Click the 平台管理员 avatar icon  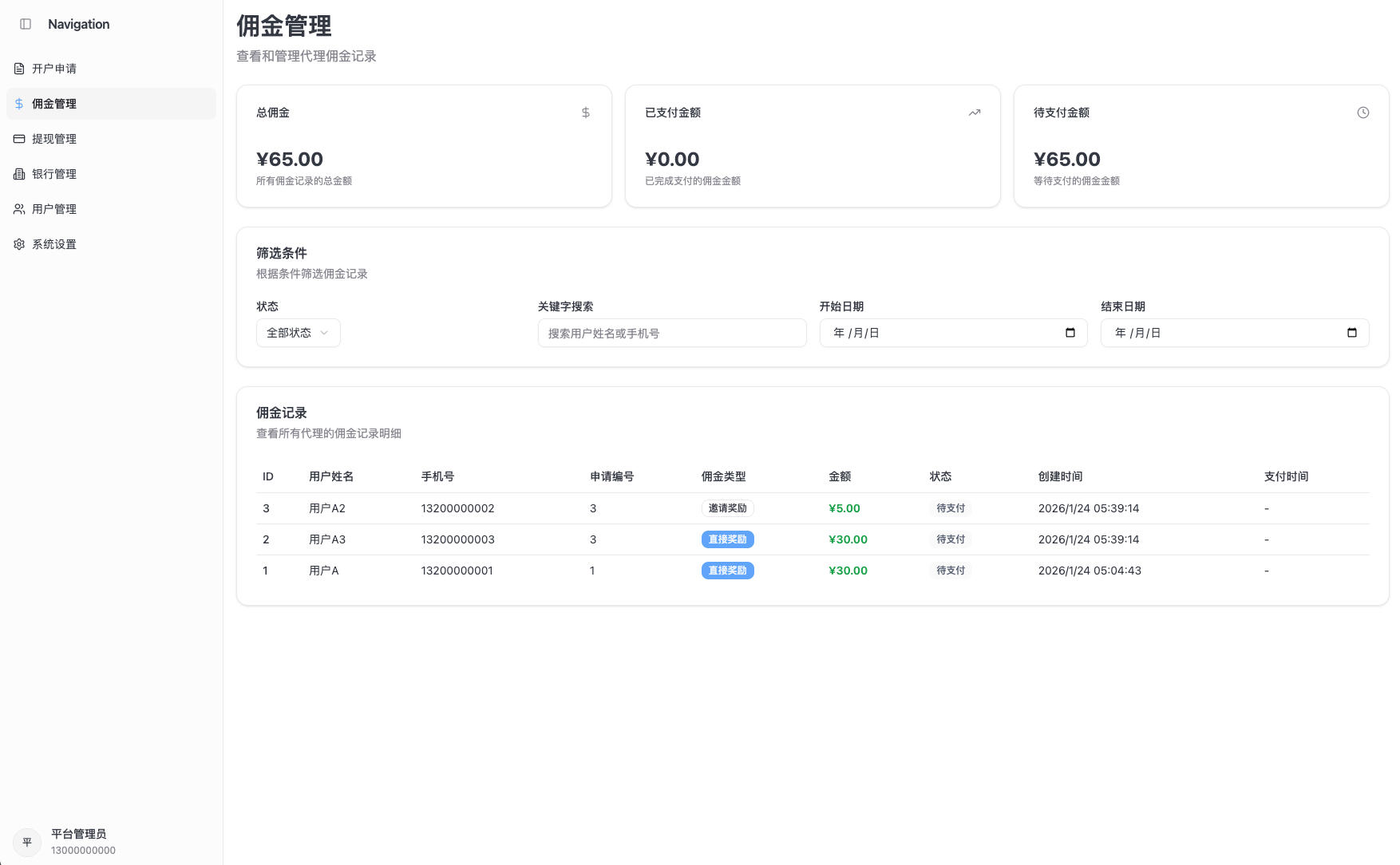tap(27, 842)
